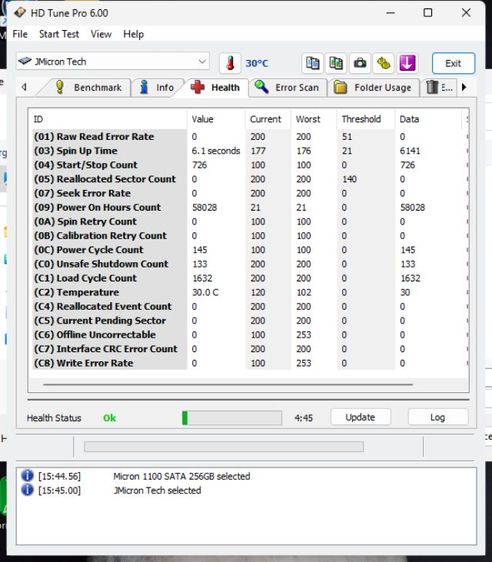Click the green Ok health status text
492x562 pixels.
(109, 418)
